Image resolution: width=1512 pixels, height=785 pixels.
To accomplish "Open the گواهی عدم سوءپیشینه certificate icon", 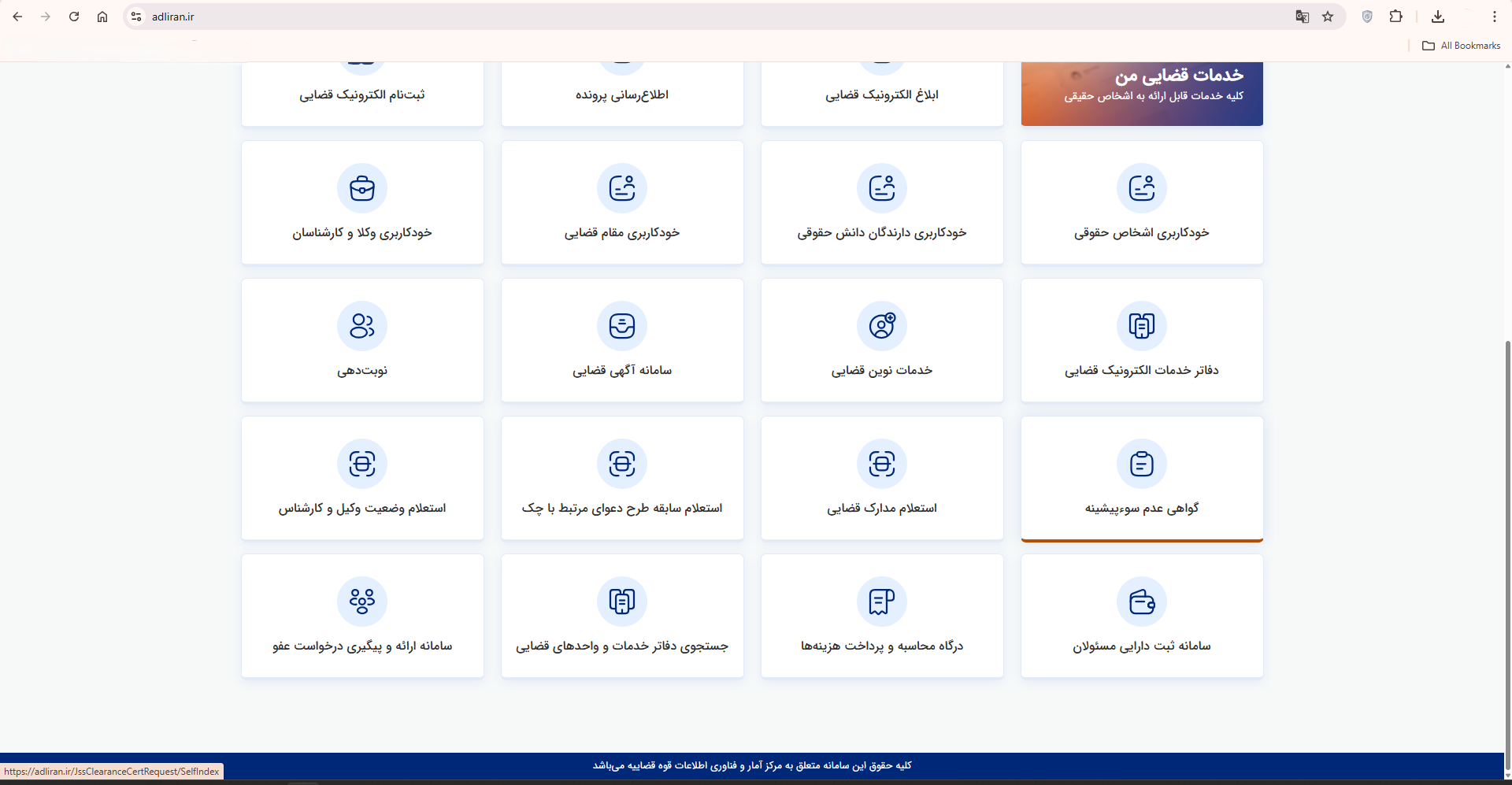I will coord(1141,464).
